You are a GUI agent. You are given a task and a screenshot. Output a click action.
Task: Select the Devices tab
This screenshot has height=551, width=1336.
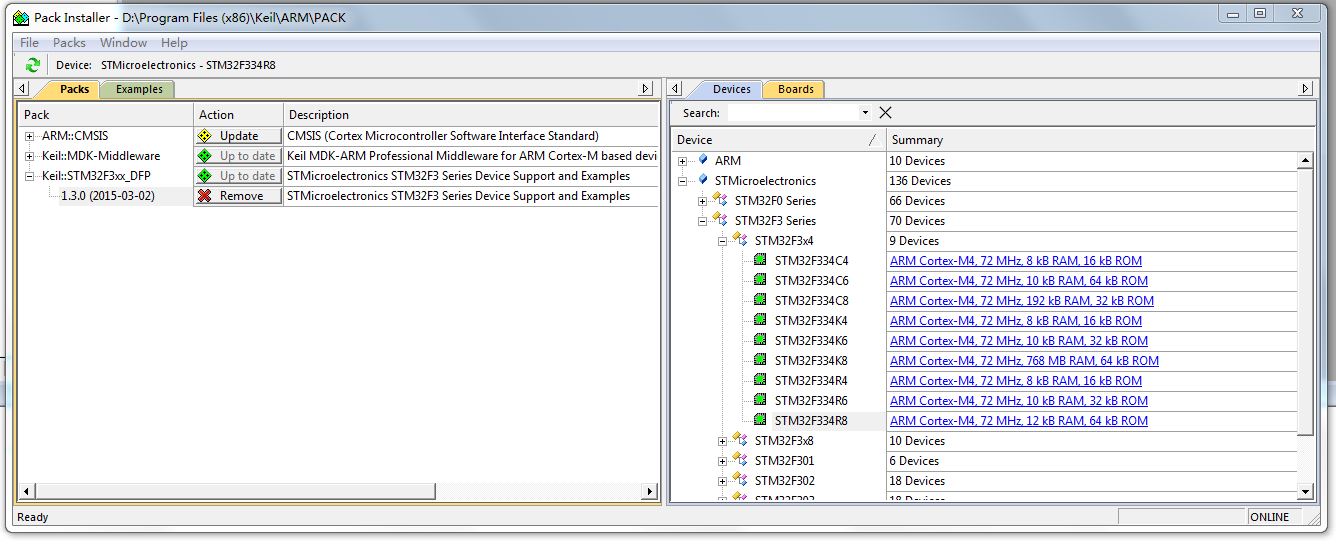click(x=732, y=89)
